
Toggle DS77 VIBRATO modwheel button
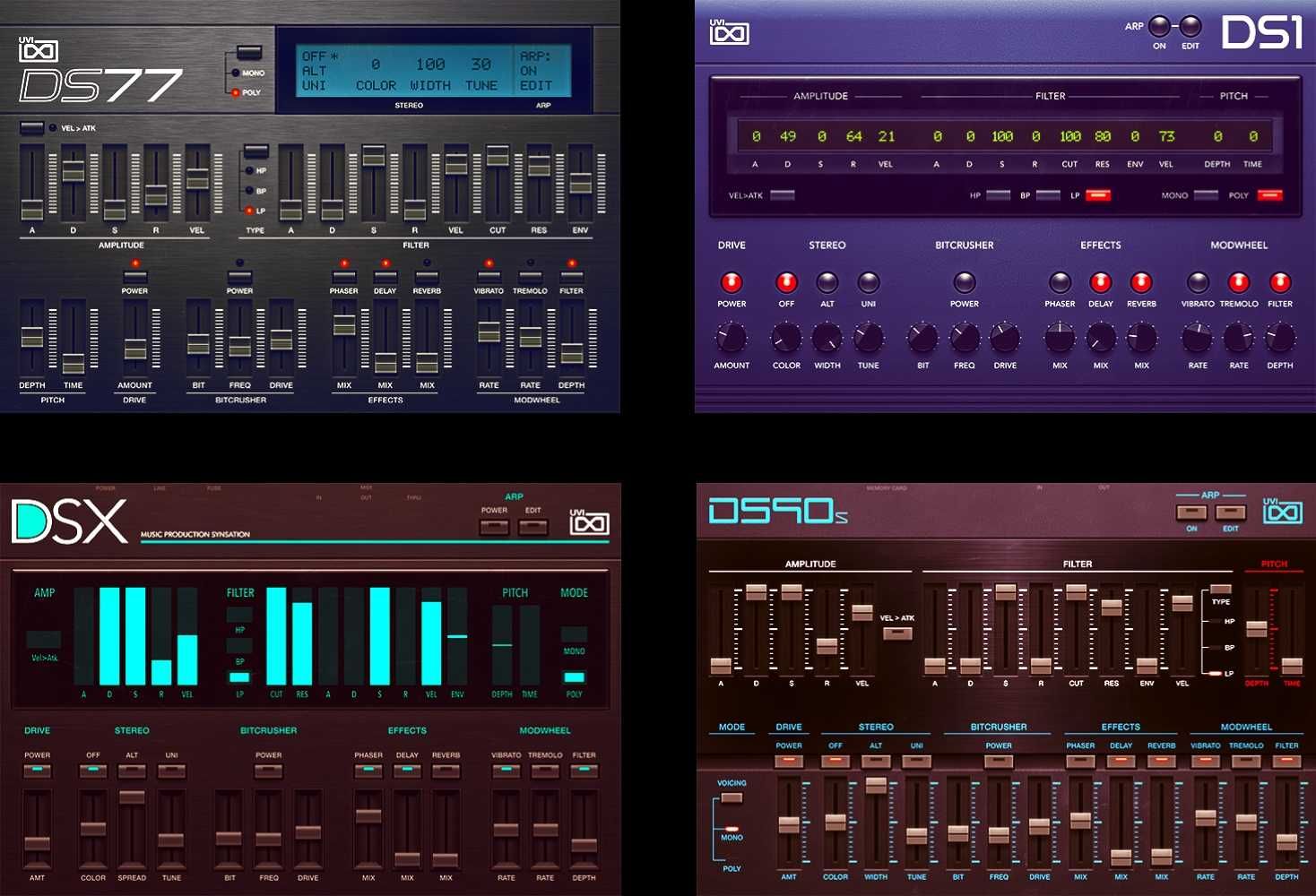click(489, 277)
